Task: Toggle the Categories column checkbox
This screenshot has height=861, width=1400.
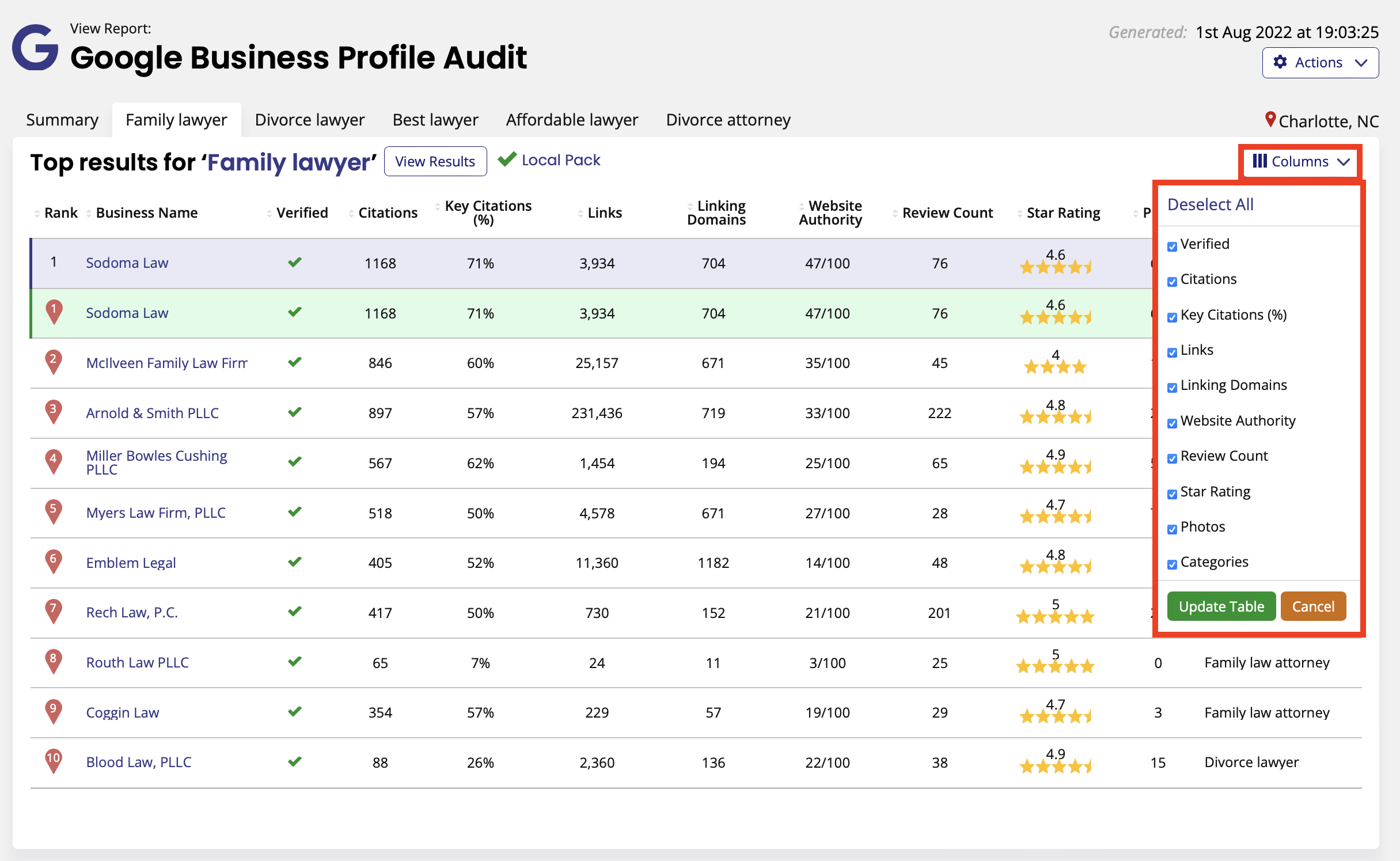Action: [1172, 564]
